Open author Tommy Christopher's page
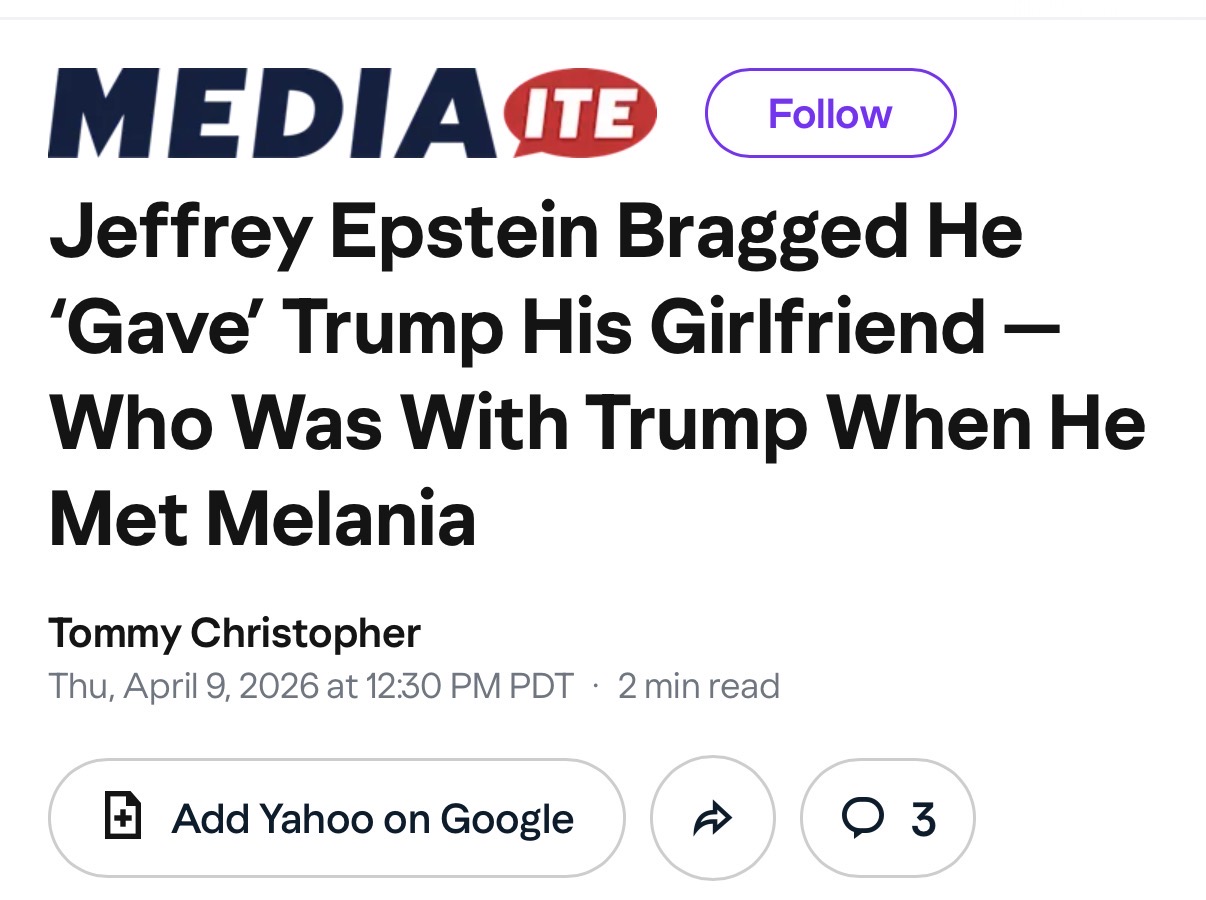Screen dimensions: 1206x900 (234, 633)
